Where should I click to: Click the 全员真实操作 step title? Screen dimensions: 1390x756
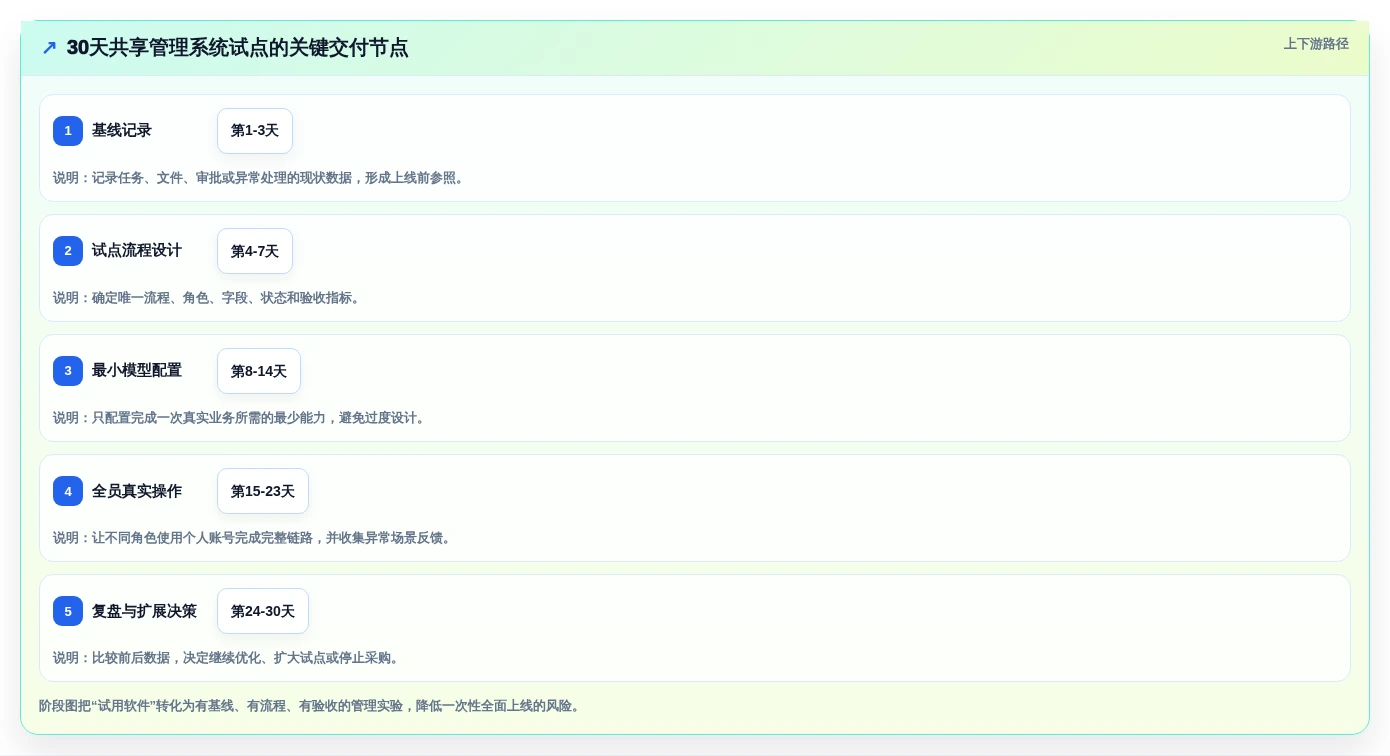[137, 491]
